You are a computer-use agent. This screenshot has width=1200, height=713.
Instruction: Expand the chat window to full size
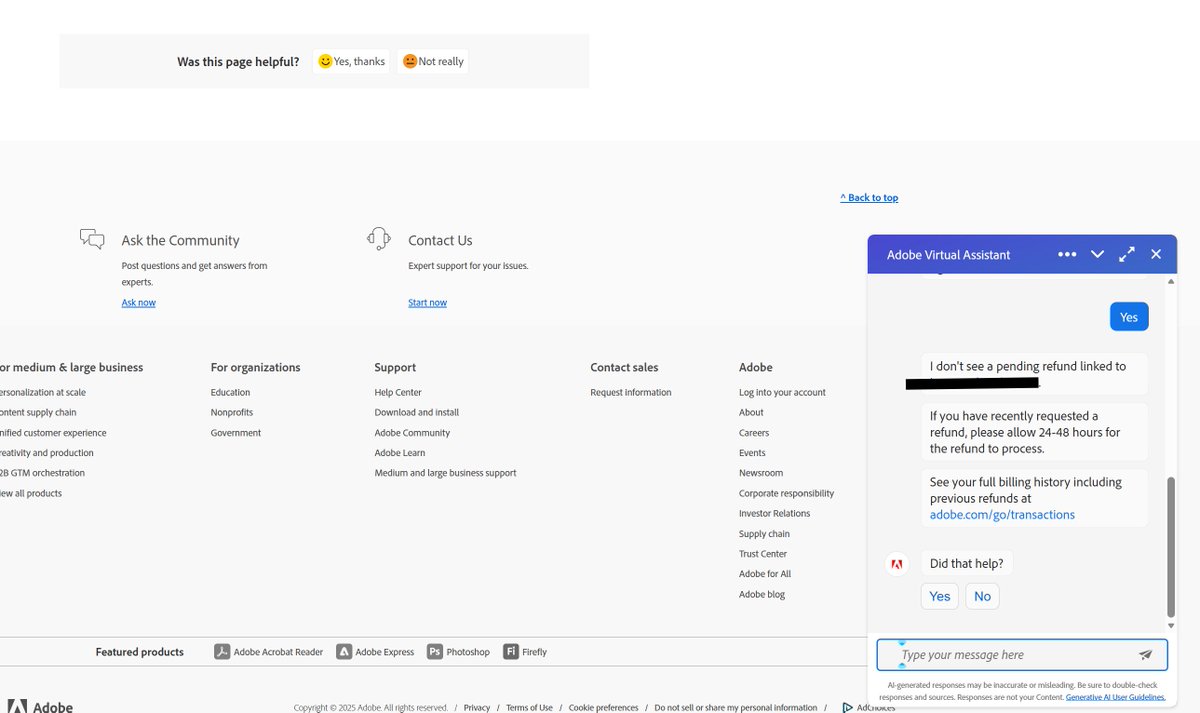pyautogui.click(x=1127, y=254)
